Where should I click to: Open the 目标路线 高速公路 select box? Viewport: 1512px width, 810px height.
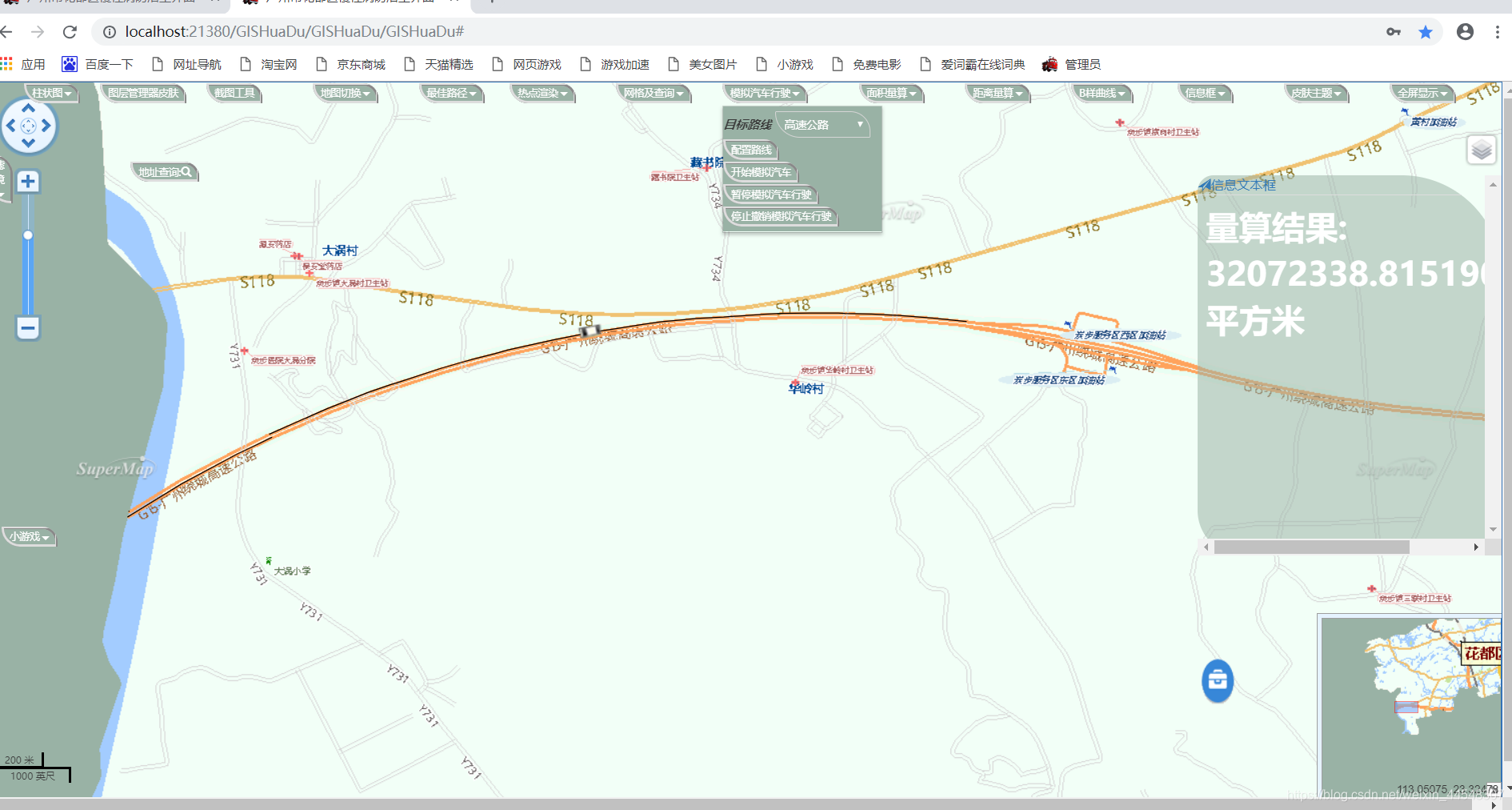pyautogui.click(x=822, y=125)
